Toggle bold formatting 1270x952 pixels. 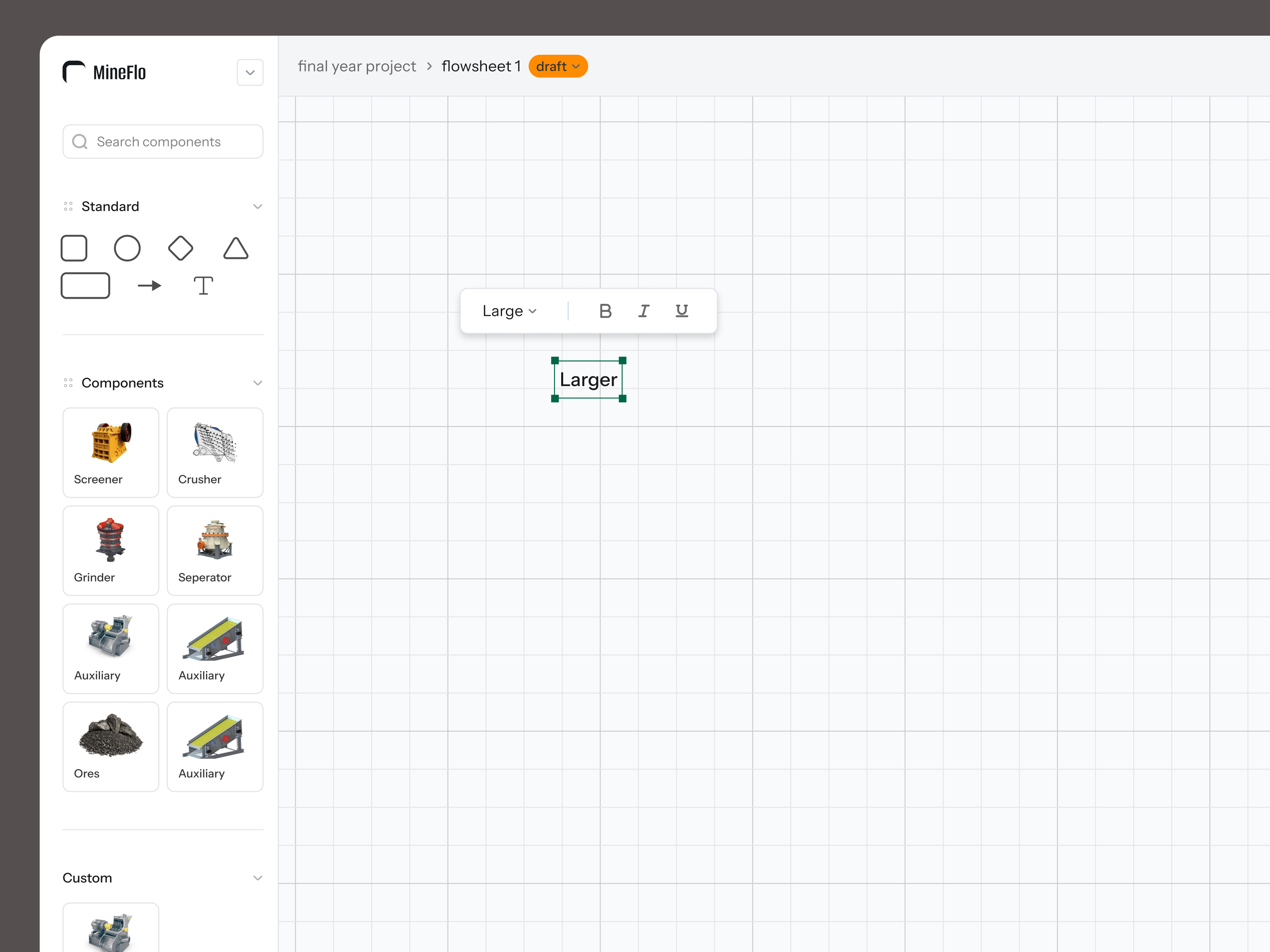click(x=605, y=311)
